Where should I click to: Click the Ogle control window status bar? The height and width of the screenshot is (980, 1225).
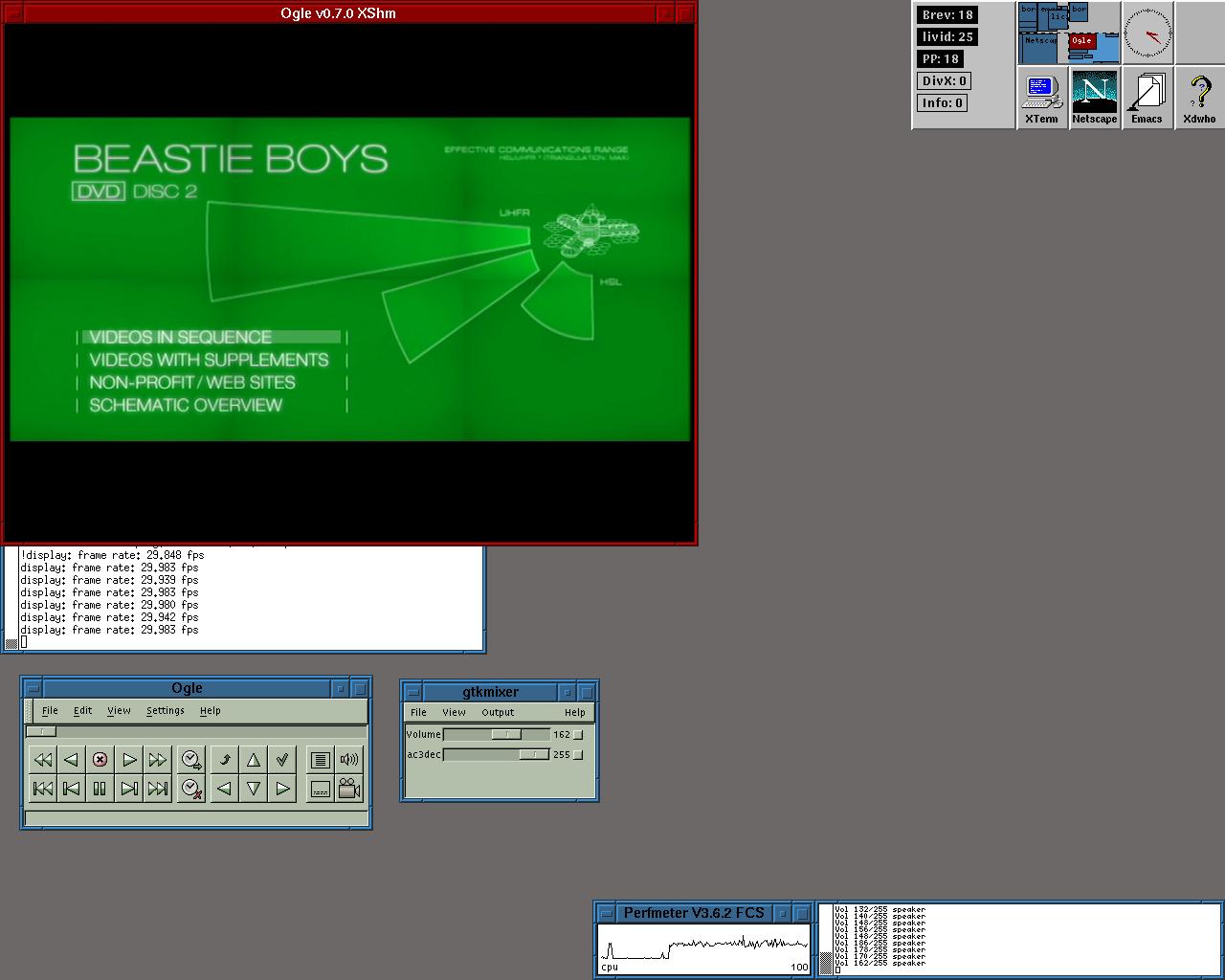pyautogui.click(x=196, y=818)
